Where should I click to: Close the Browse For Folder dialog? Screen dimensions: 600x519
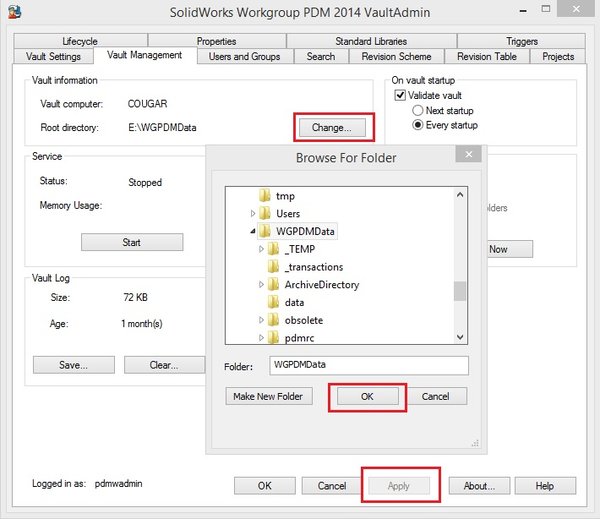(469, 154)
